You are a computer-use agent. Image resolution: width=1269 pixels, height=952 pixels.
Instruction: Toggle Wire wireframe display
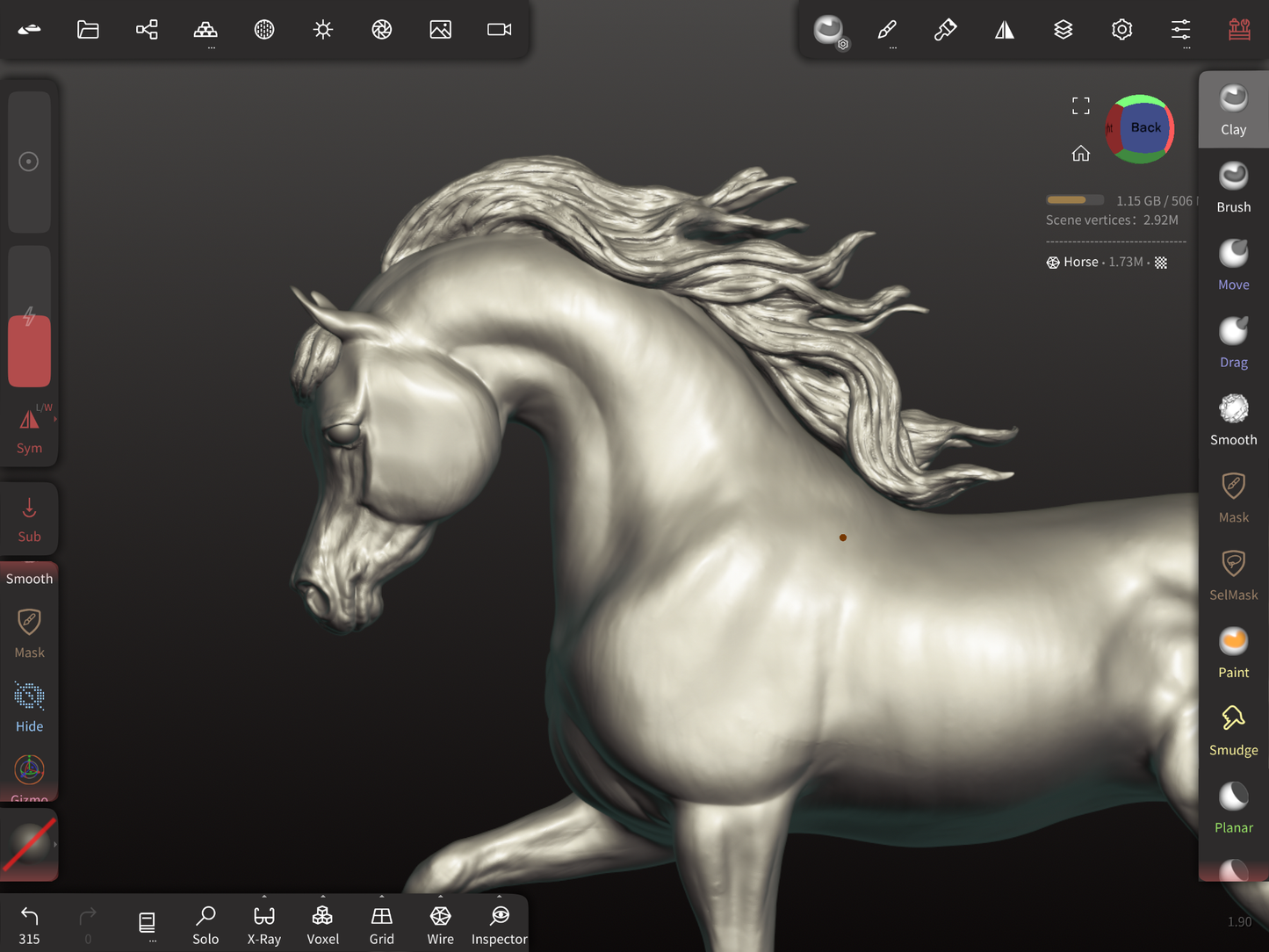tap(440, 925)
